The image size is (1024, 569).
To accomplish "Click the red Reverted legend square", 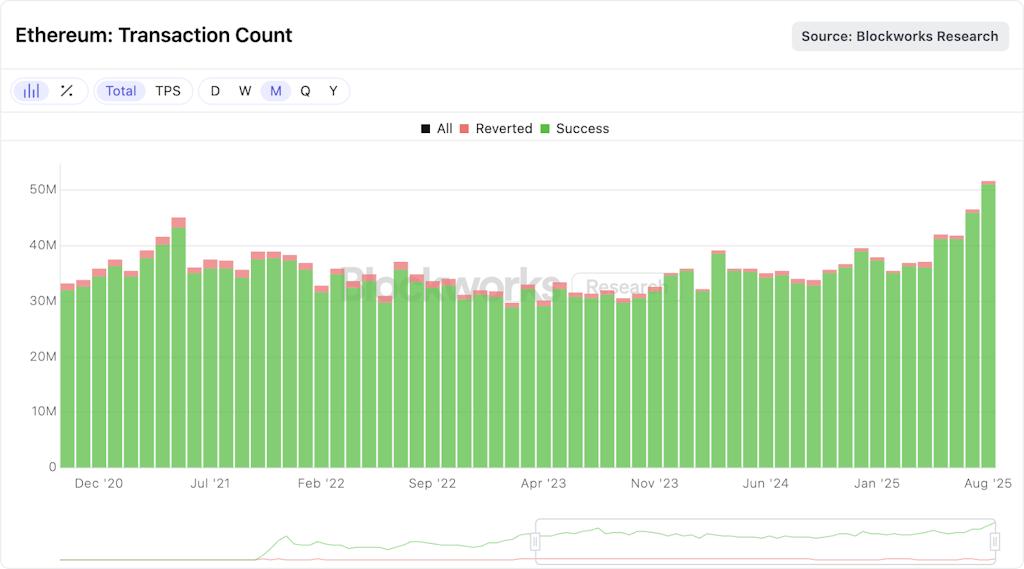I will point(464,129).
